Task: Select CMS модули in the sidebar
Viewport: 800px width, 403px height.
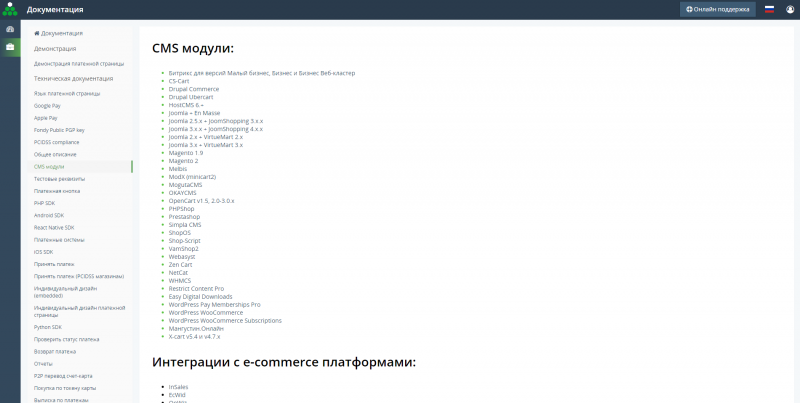Action: (x=49, y=167)
